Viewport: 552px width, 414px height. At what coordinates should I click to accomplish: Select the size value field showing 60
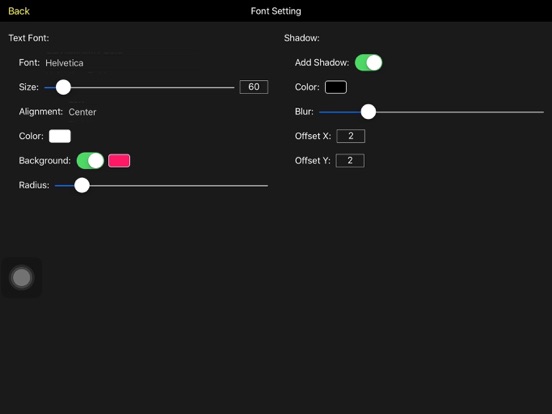pos(254,87)
